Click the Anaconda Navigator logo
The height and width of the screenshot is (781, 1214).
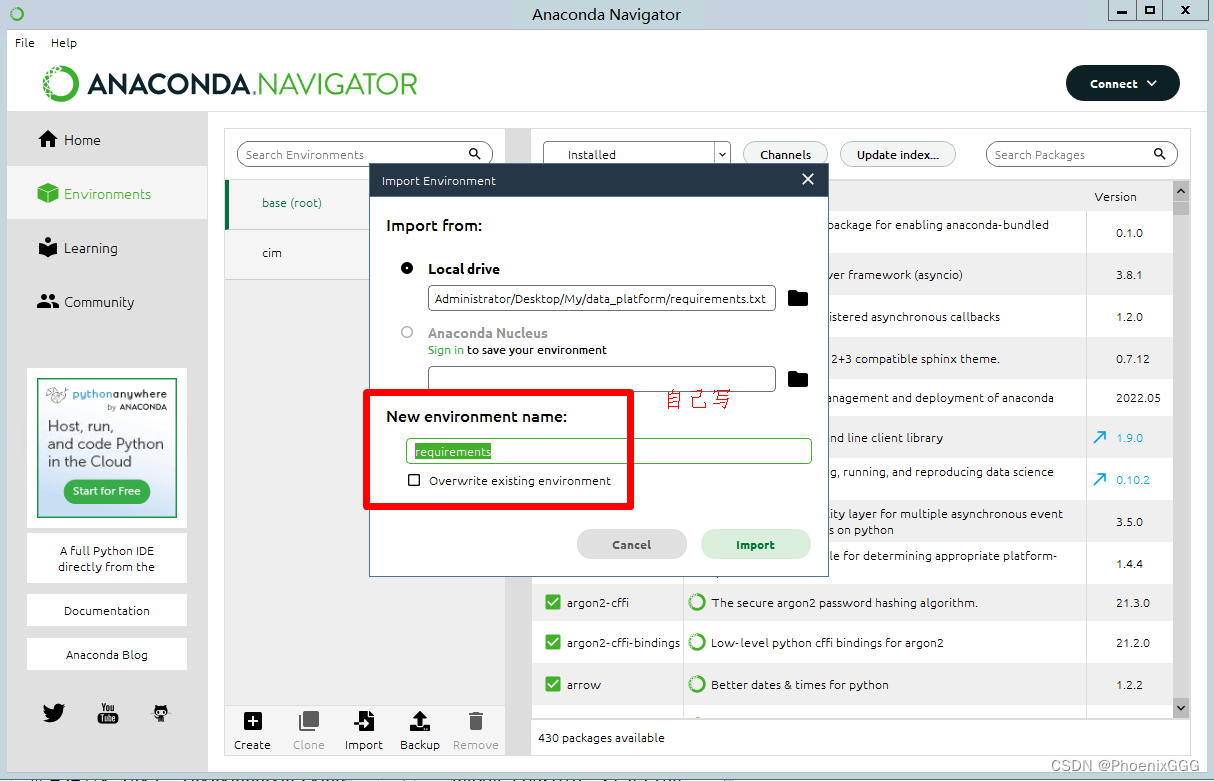[x=229, y=84]
